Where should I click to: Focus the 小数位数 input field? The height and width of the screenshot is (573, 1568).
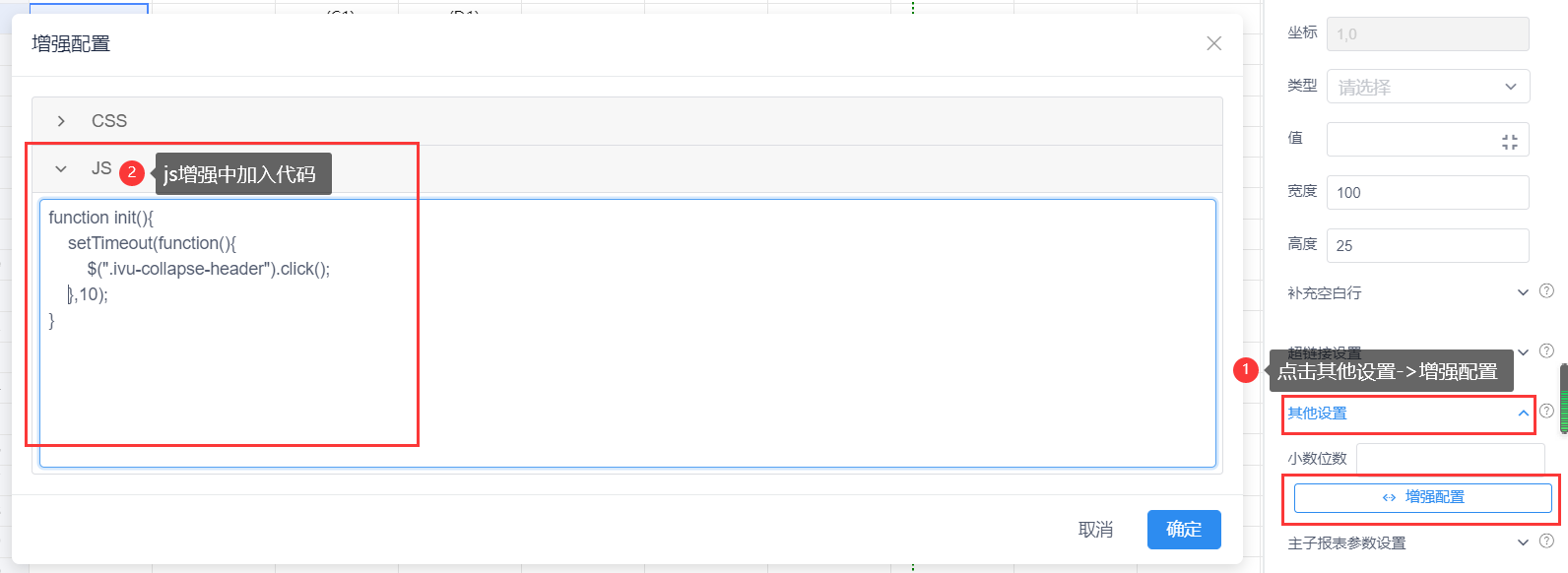pos(1451,459)
